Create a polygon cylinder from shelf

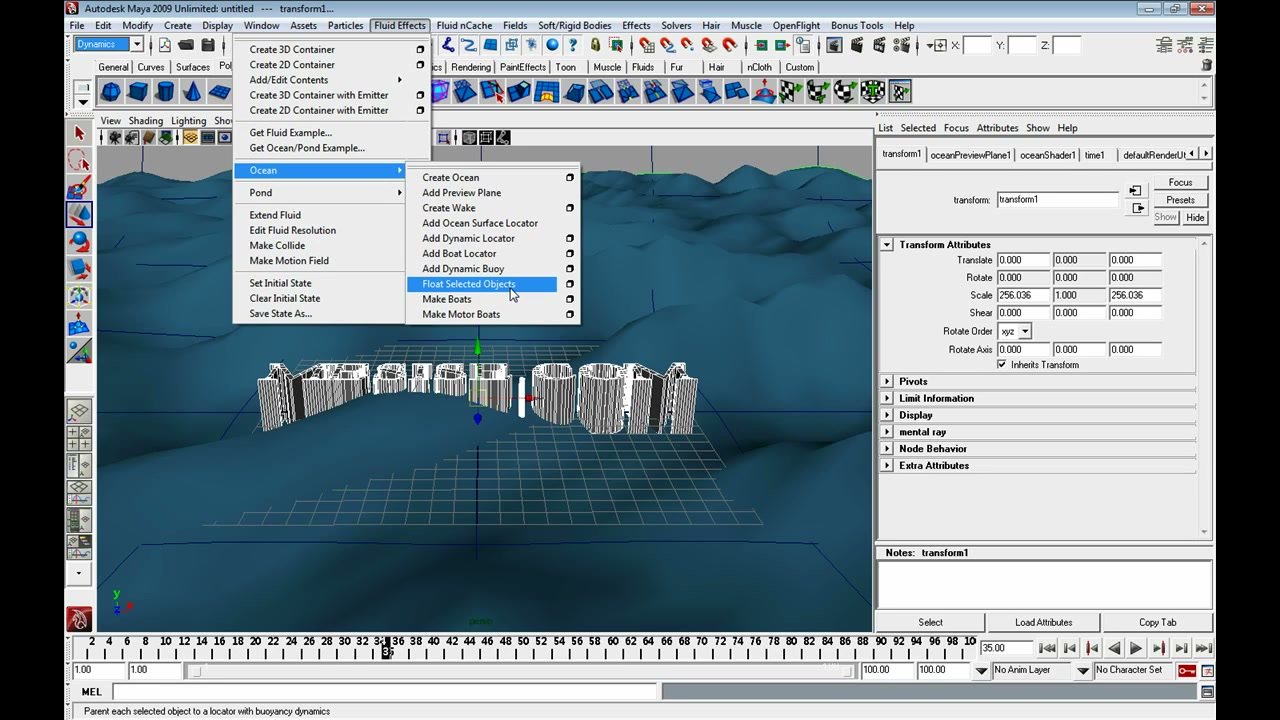click(x=165, y=92)
